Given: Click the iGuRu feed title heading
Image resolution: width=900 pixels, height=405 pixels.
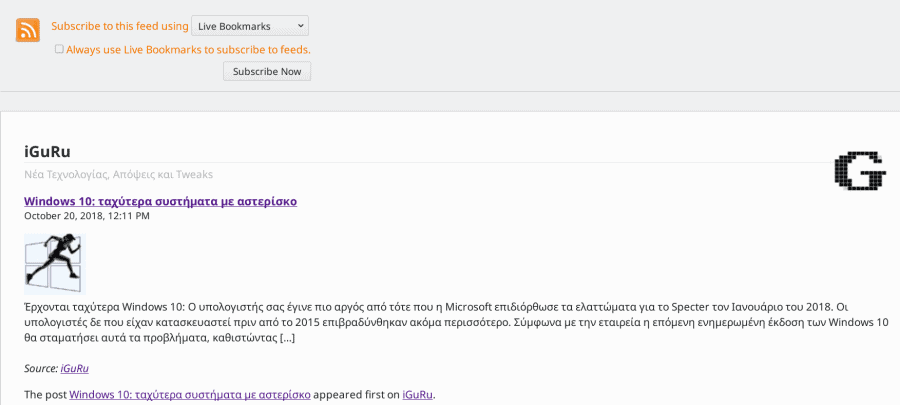Looking at the screenshot, I should coord(47,152).
